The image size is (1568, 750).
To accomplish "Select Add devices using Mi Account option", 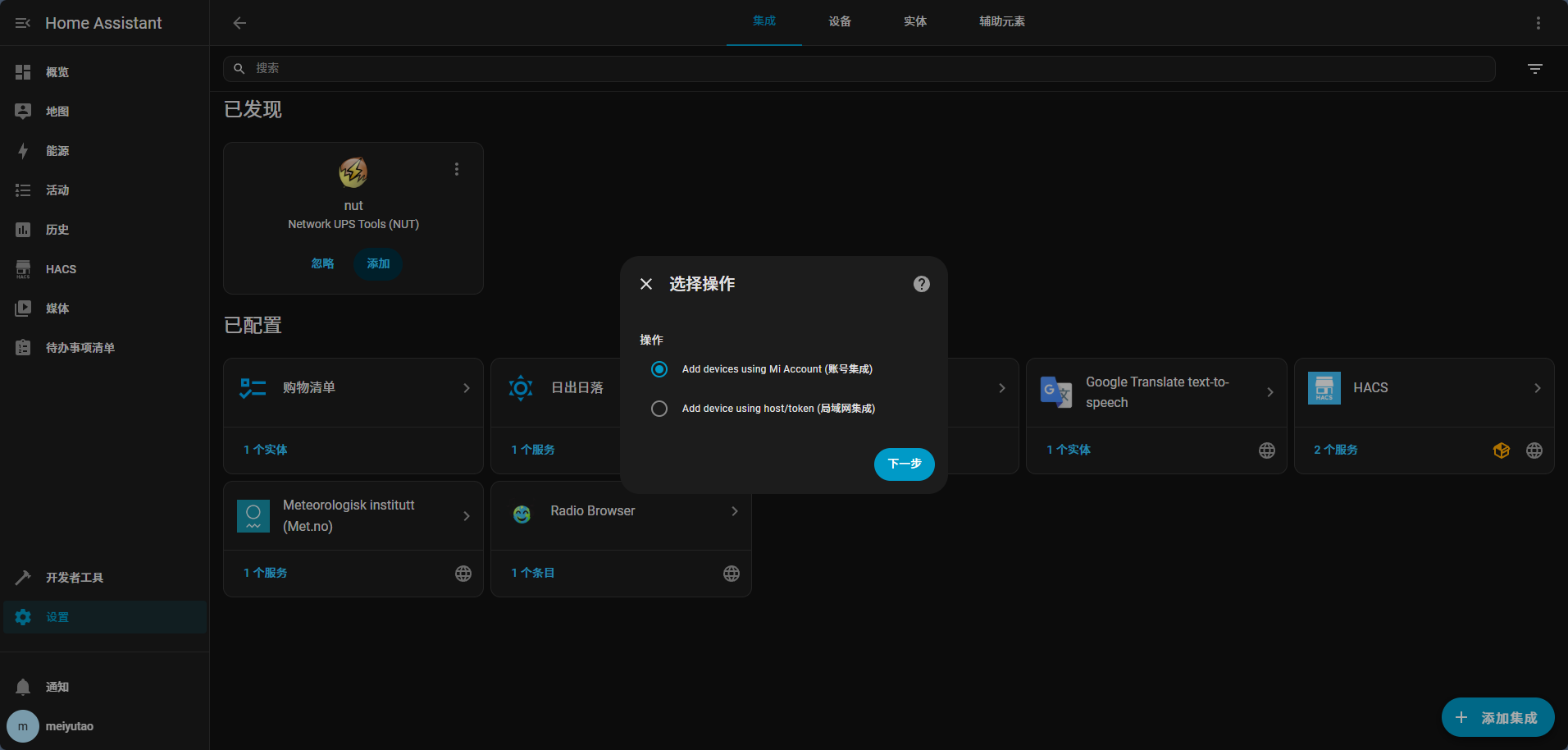I will (x=659, y=369).
